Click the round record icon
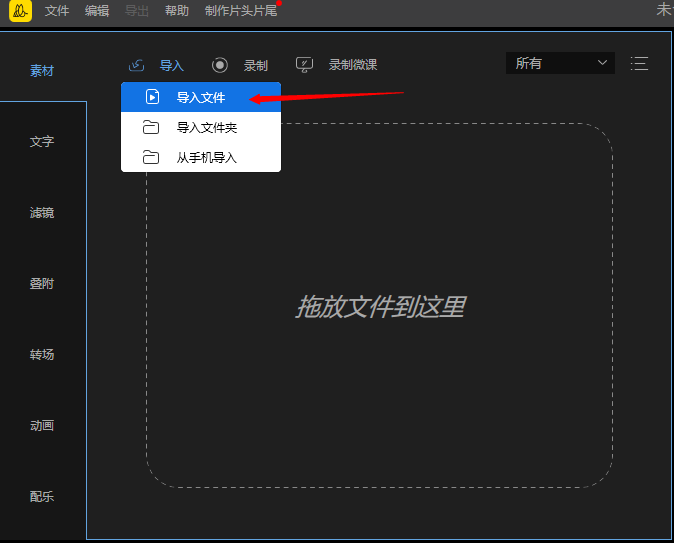Screen dimensions: 674x543 (x=220, y=65)
